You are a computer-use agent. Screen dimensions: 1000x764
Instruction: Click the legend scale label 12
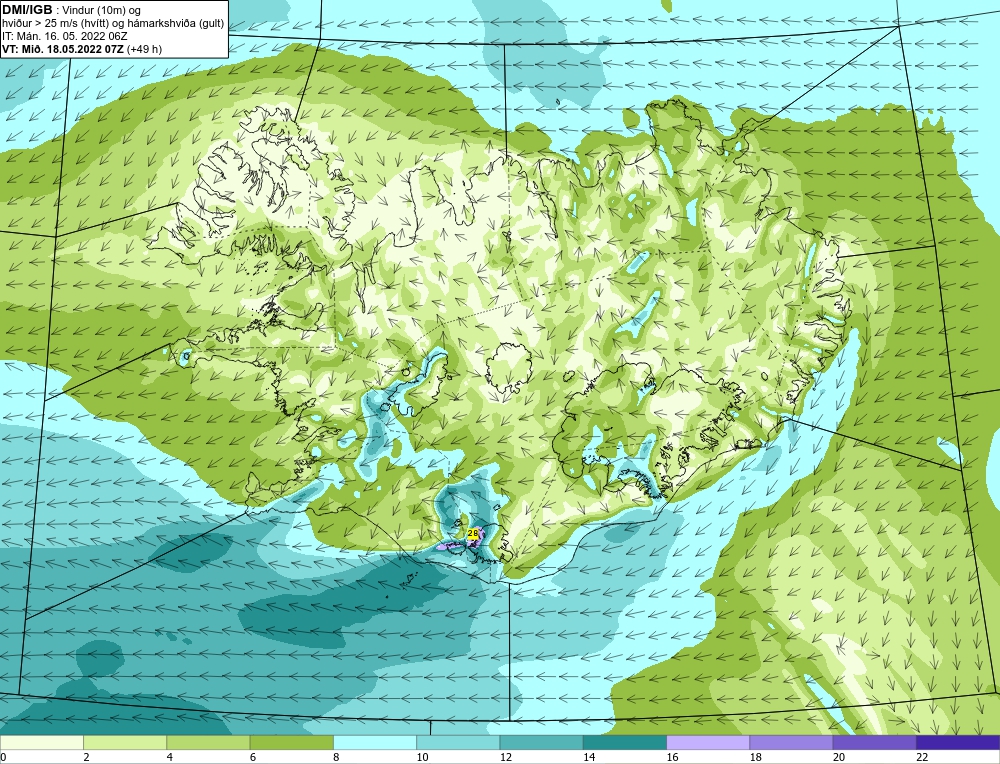(505, 757)
